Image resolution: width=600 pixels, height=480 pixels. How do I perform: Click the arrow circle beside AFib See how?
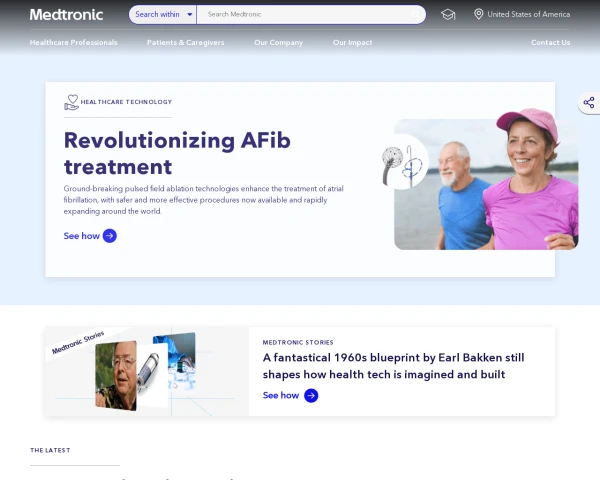(110, 236)
